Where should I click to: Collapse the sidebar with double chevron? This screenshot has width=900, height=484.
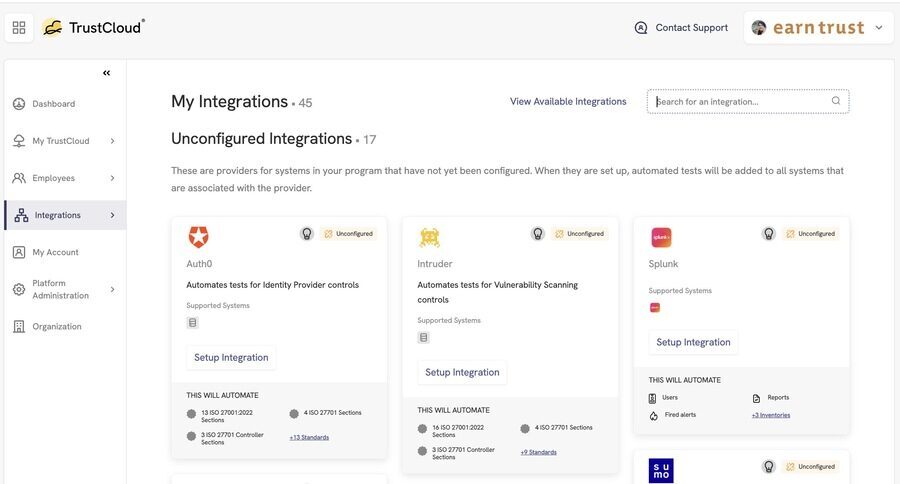pyautogui.click(x=106, y=73)
